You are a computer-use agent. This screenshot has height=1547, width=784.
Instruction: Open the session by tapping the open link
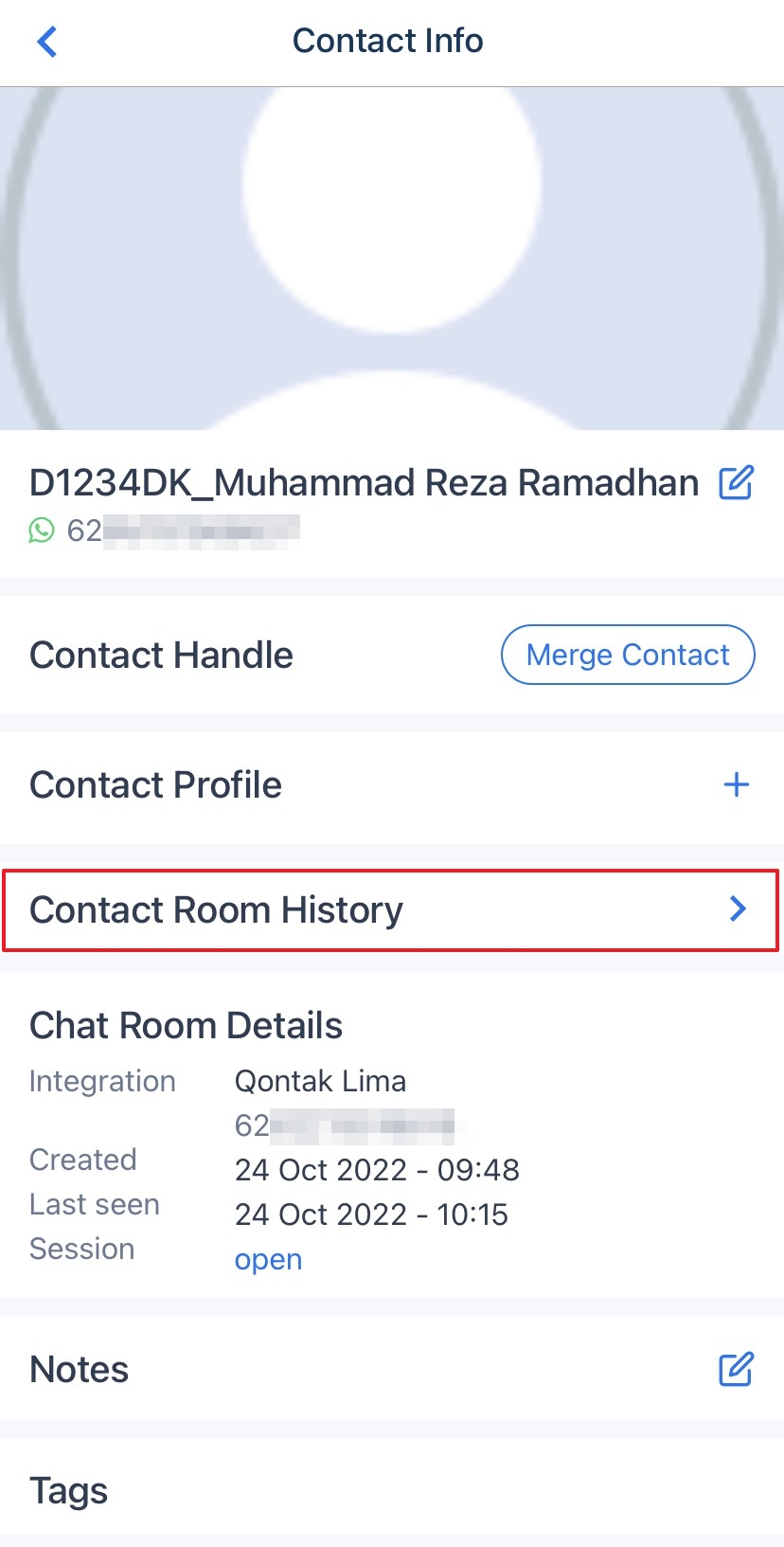click(268, 1259)
